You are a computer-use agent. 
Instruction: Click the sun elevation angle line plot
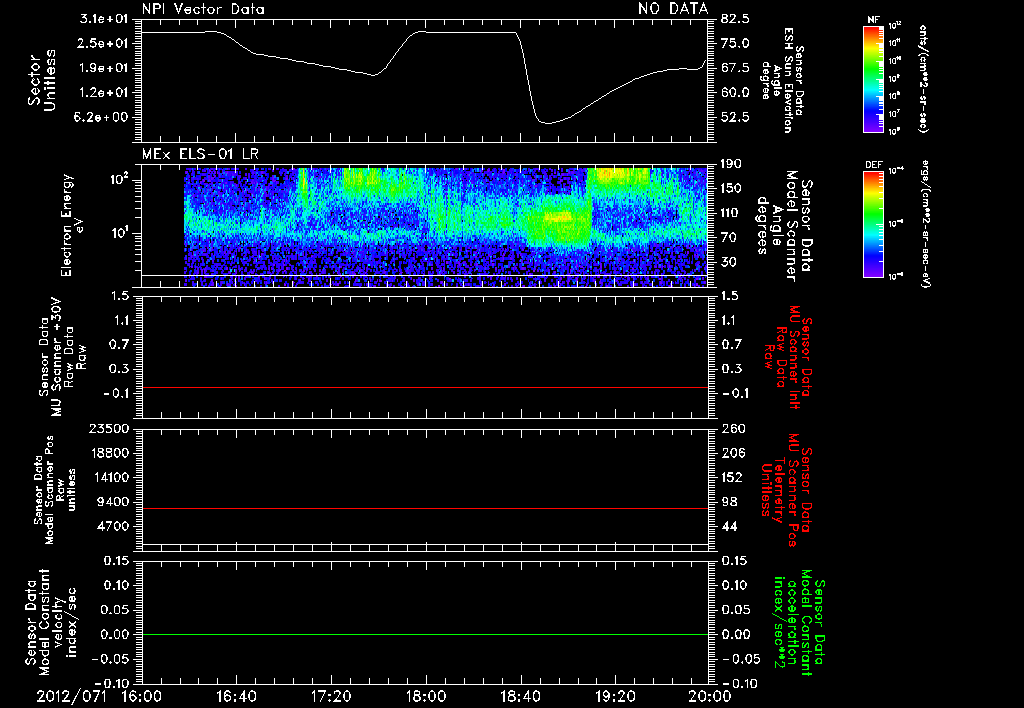pyautogui.click(x=424, y=80)
